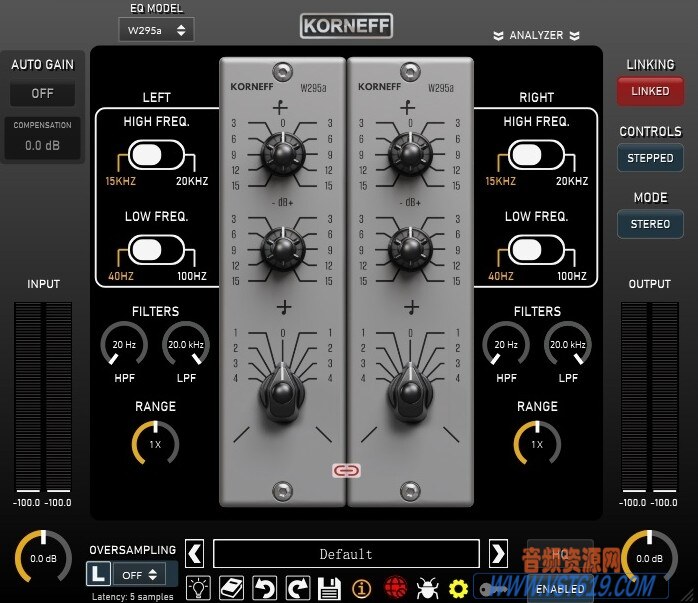Click the redo arrow icon

[297, 588]
